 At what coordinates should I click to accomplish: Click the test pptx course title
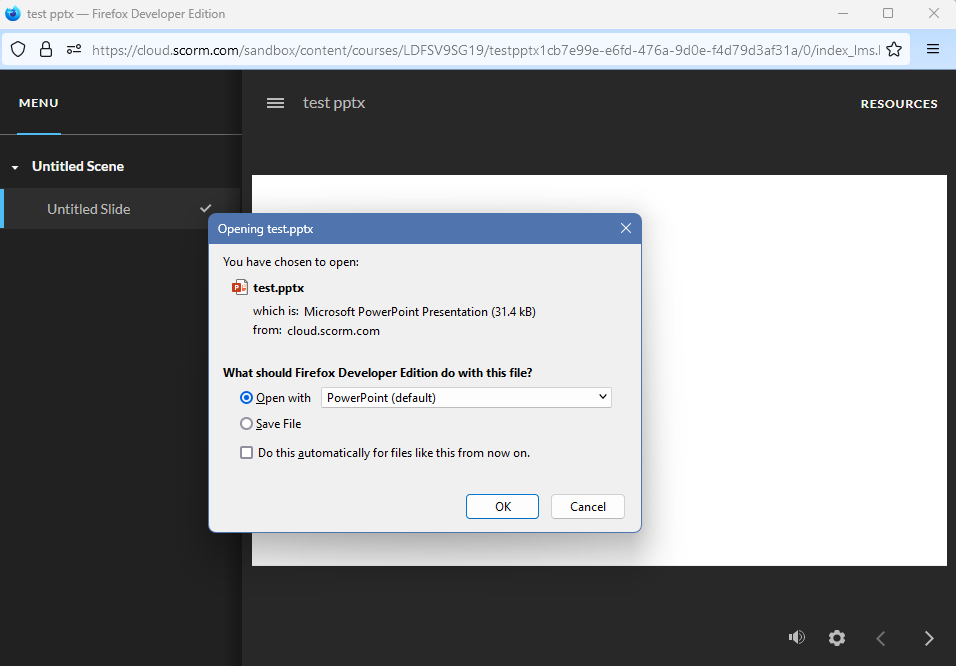click(334, 103)
